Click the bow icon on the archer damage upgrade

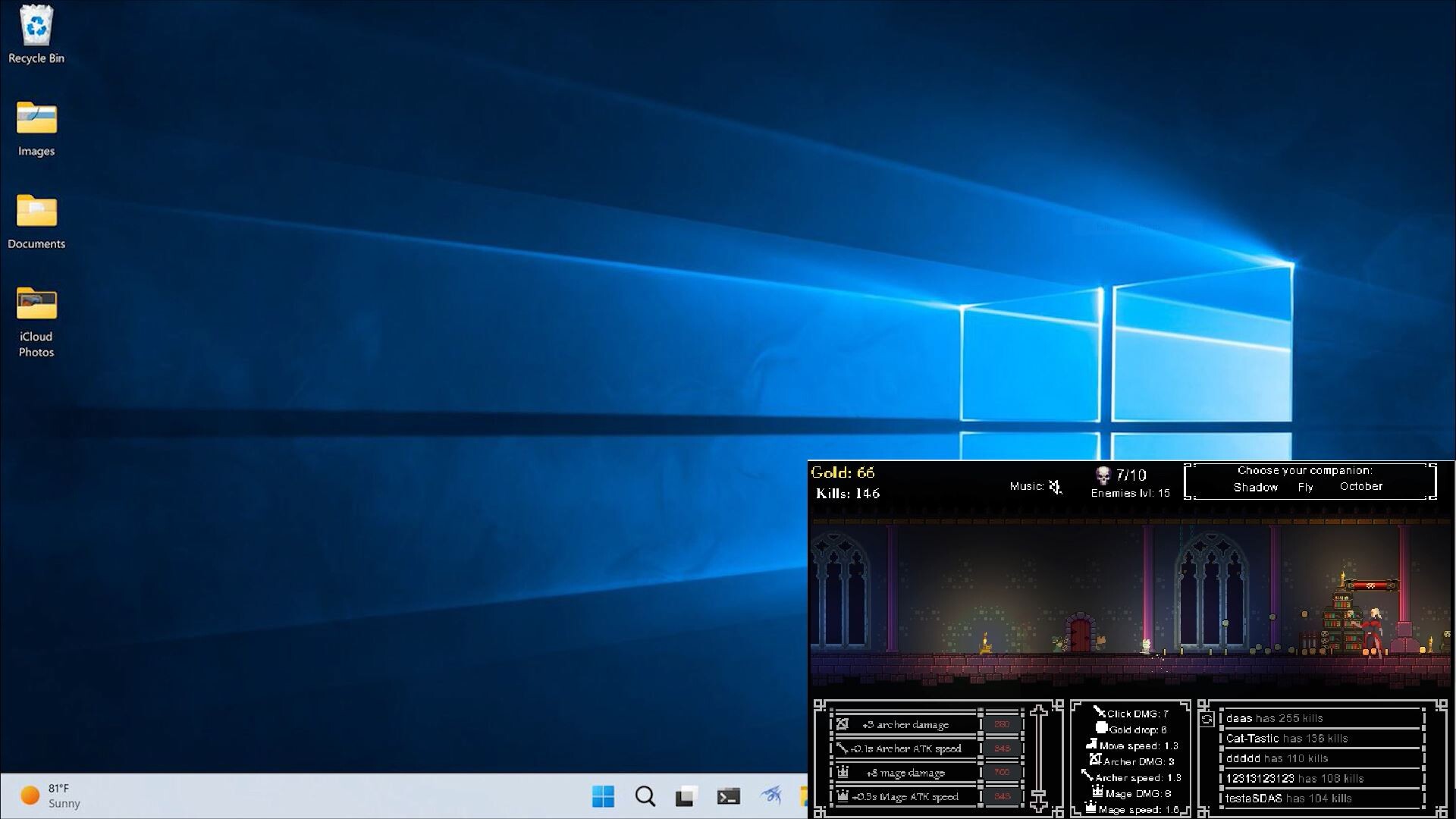[843, 725]
